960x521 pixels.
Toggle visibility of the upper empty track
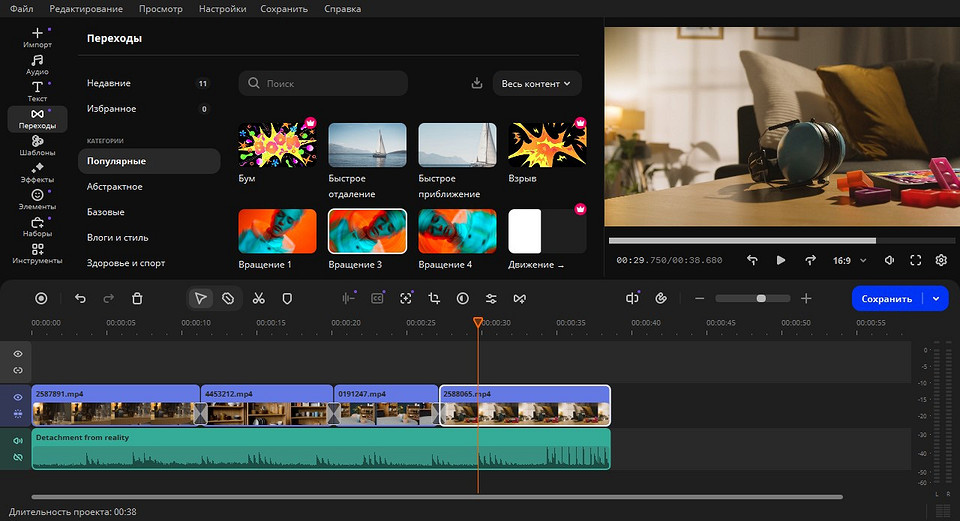pos(18,354)
